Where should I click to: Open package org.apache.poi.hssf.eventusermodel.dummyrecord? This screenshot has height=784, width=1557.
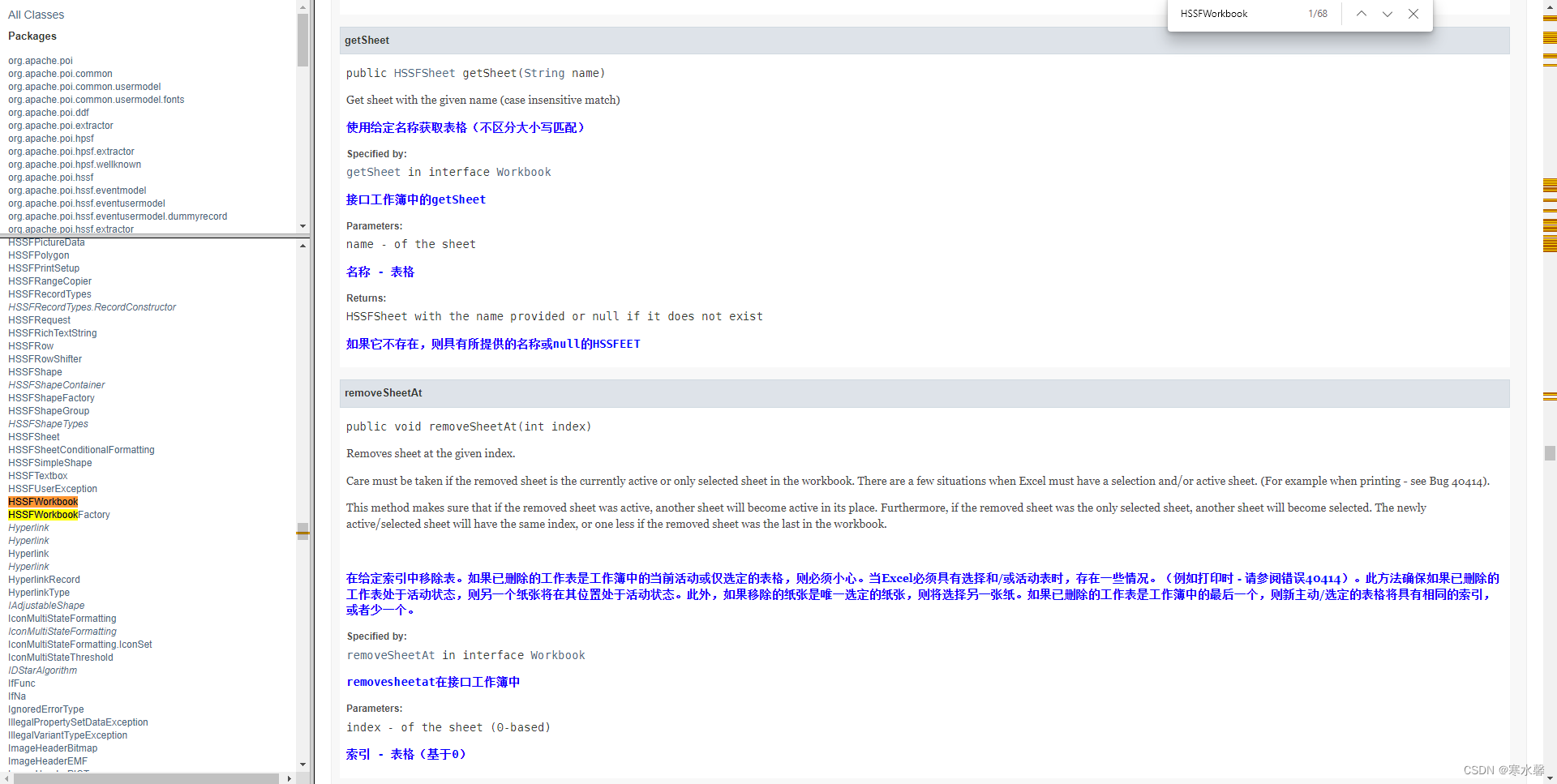[x=118, y=216]
